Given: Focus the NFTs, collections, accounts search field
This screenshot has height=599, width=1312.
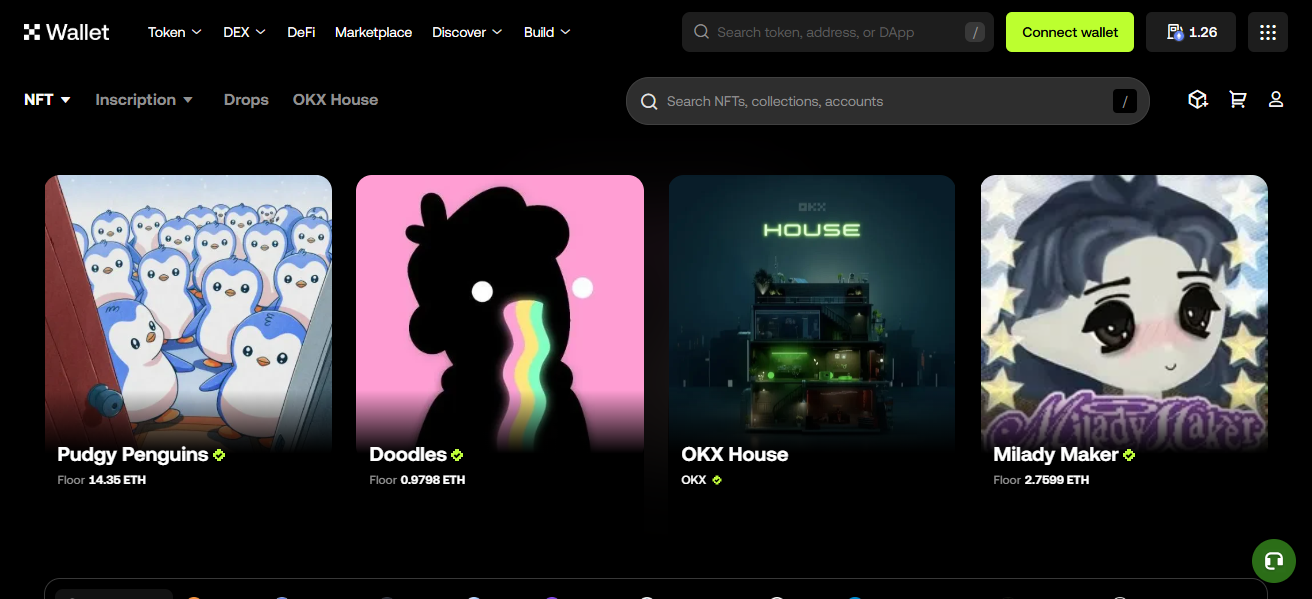Looking at the screenshot, I should tap(888, 101).
